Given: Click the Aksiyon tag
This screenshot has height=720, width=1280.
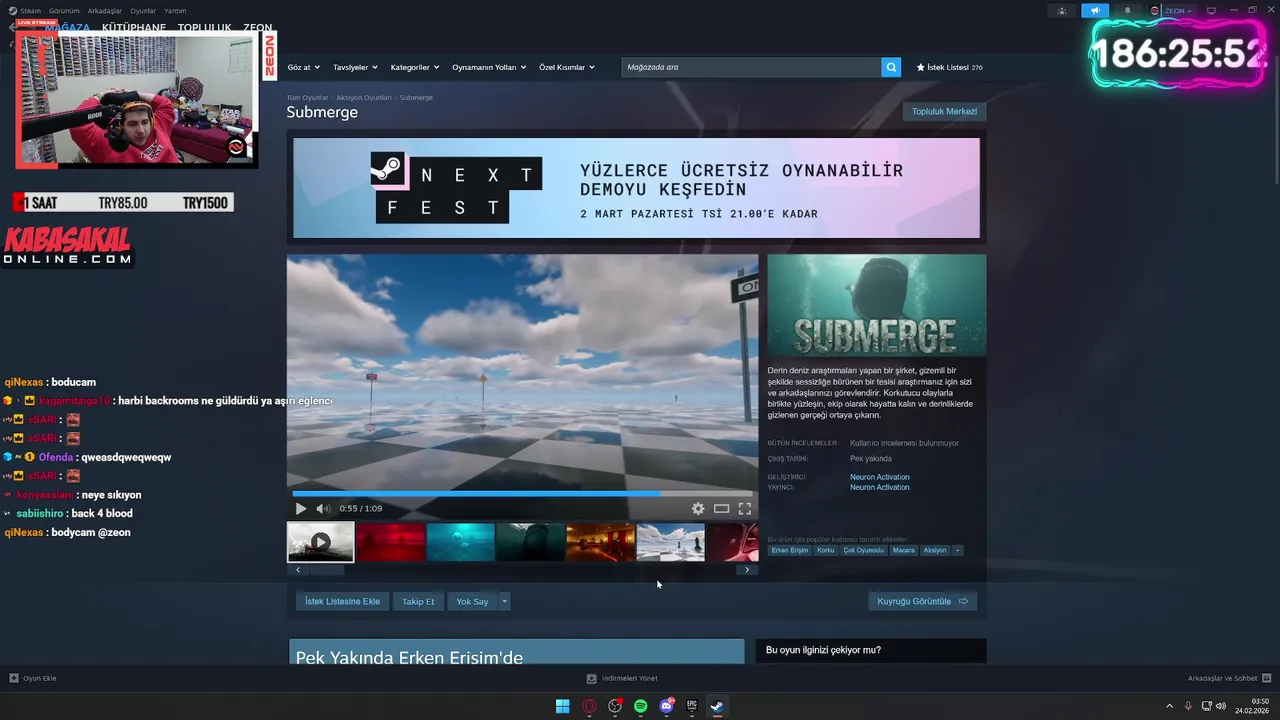Looking at the screenshot, I should (935, 550).
